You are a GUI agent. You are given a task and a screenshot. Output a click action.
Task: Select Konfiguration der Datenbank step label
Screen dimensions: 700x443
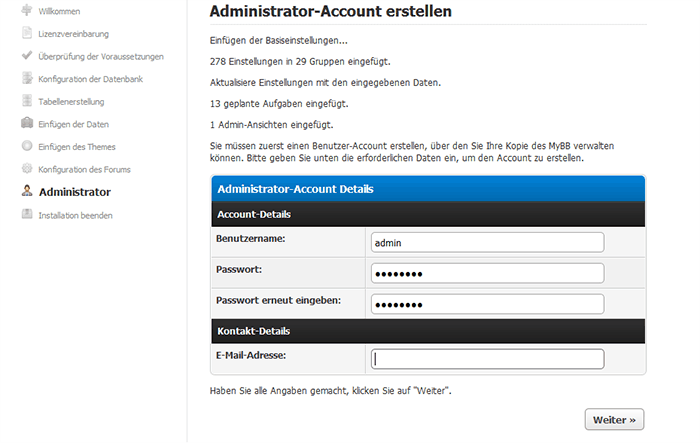click(91, 79)
